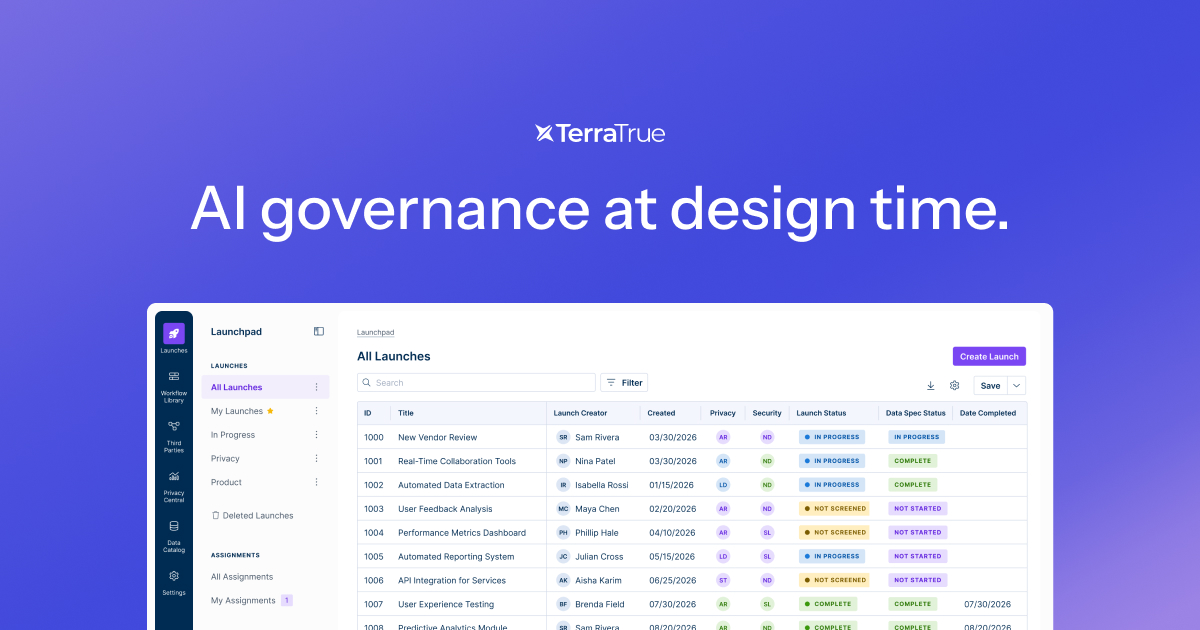Click Isabella Rossi's IR avatar
The width and height of the screenshot is (1200, 630).
click(563, 485)
